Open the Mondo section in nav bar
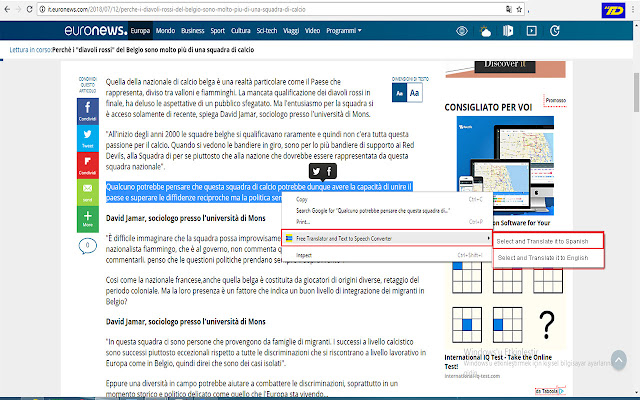 [x=165, y=31]
